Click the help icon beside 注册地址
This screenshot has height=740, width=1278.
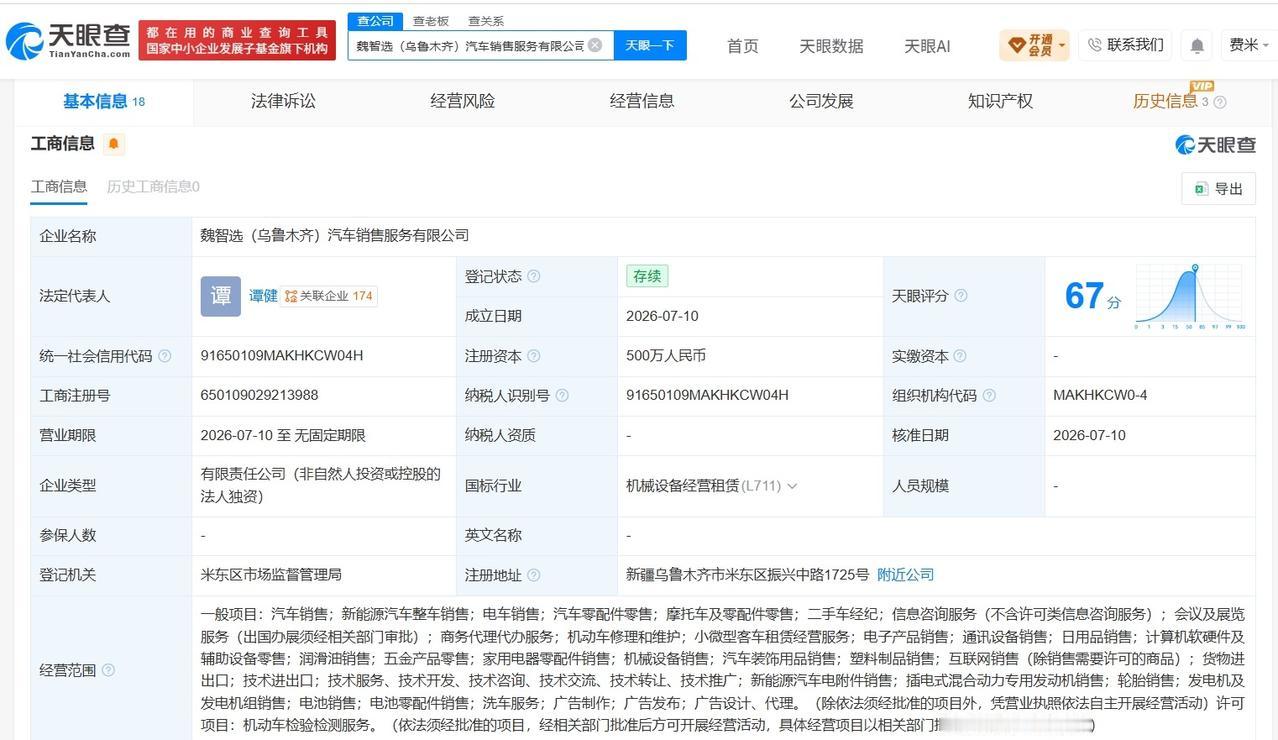[x=534, y=575]
